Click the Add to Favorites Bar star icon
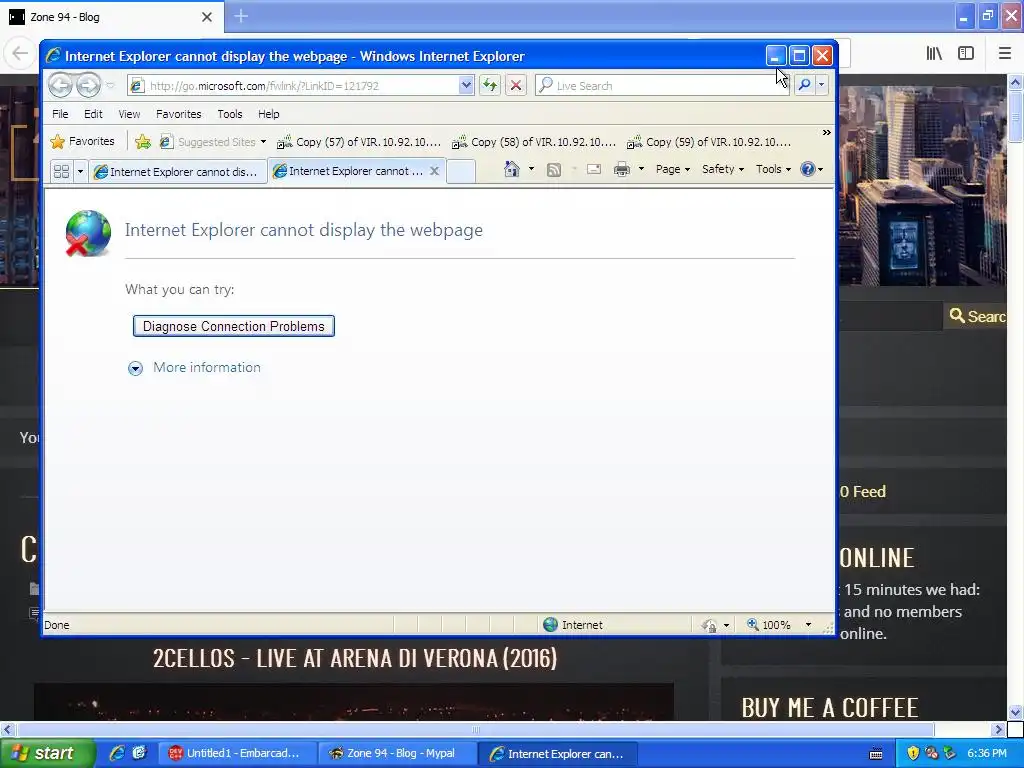Image resolution: width=1024 pixels, height=768 pixels. click(143, 142)
